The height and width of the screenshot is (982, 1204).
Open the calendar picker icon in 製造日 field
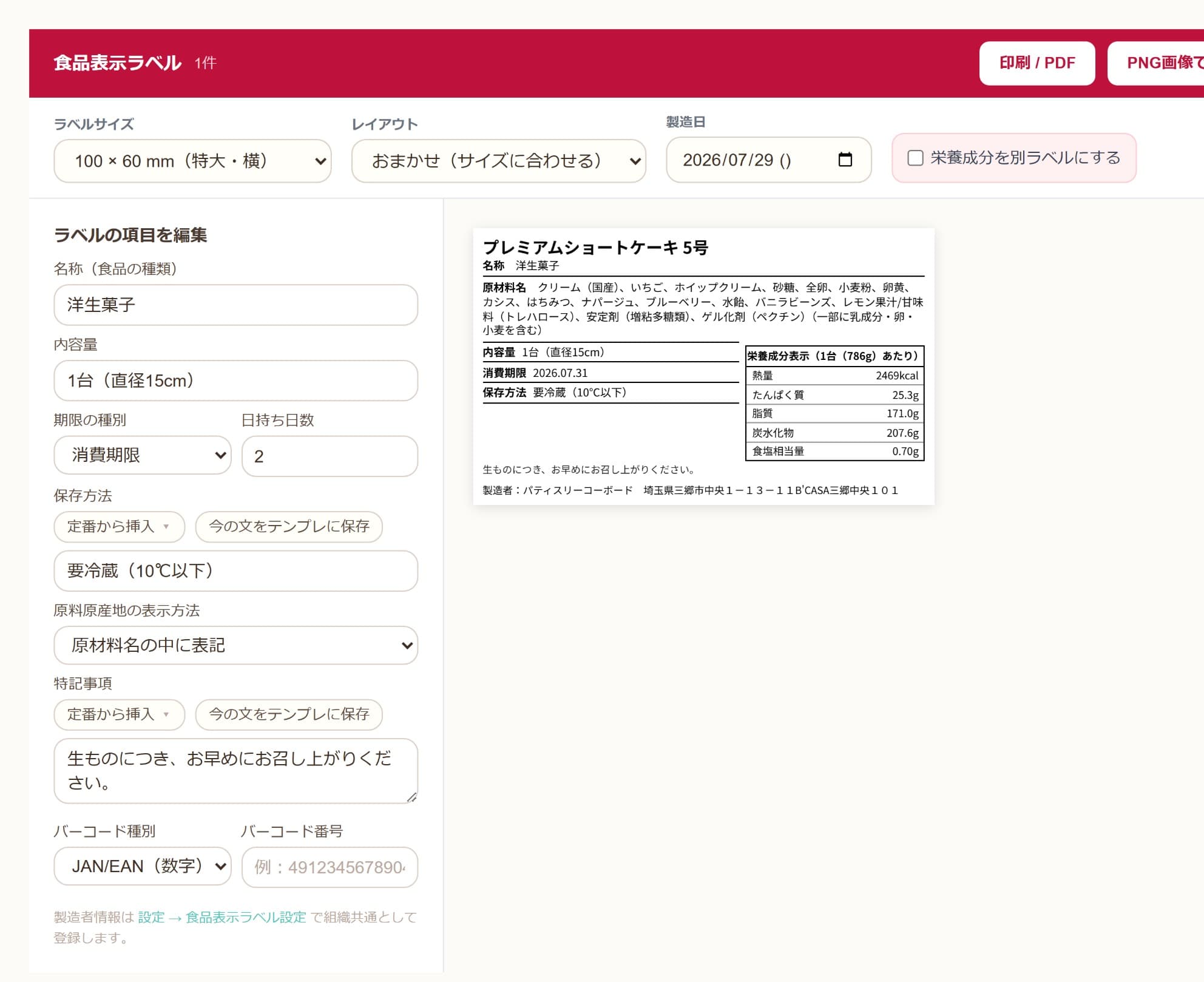point(845,160)
